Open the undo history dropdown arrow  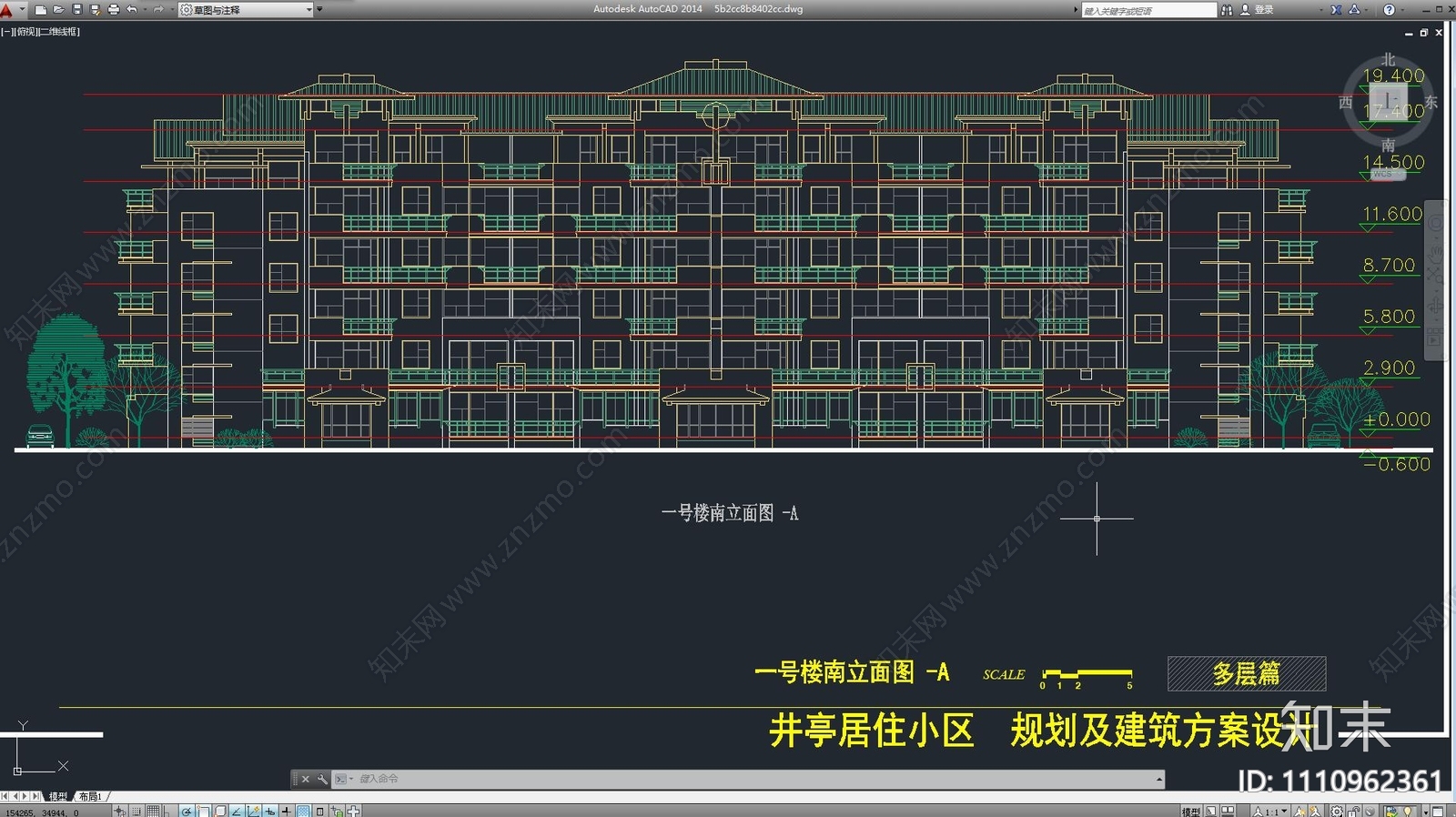point(145,10)
